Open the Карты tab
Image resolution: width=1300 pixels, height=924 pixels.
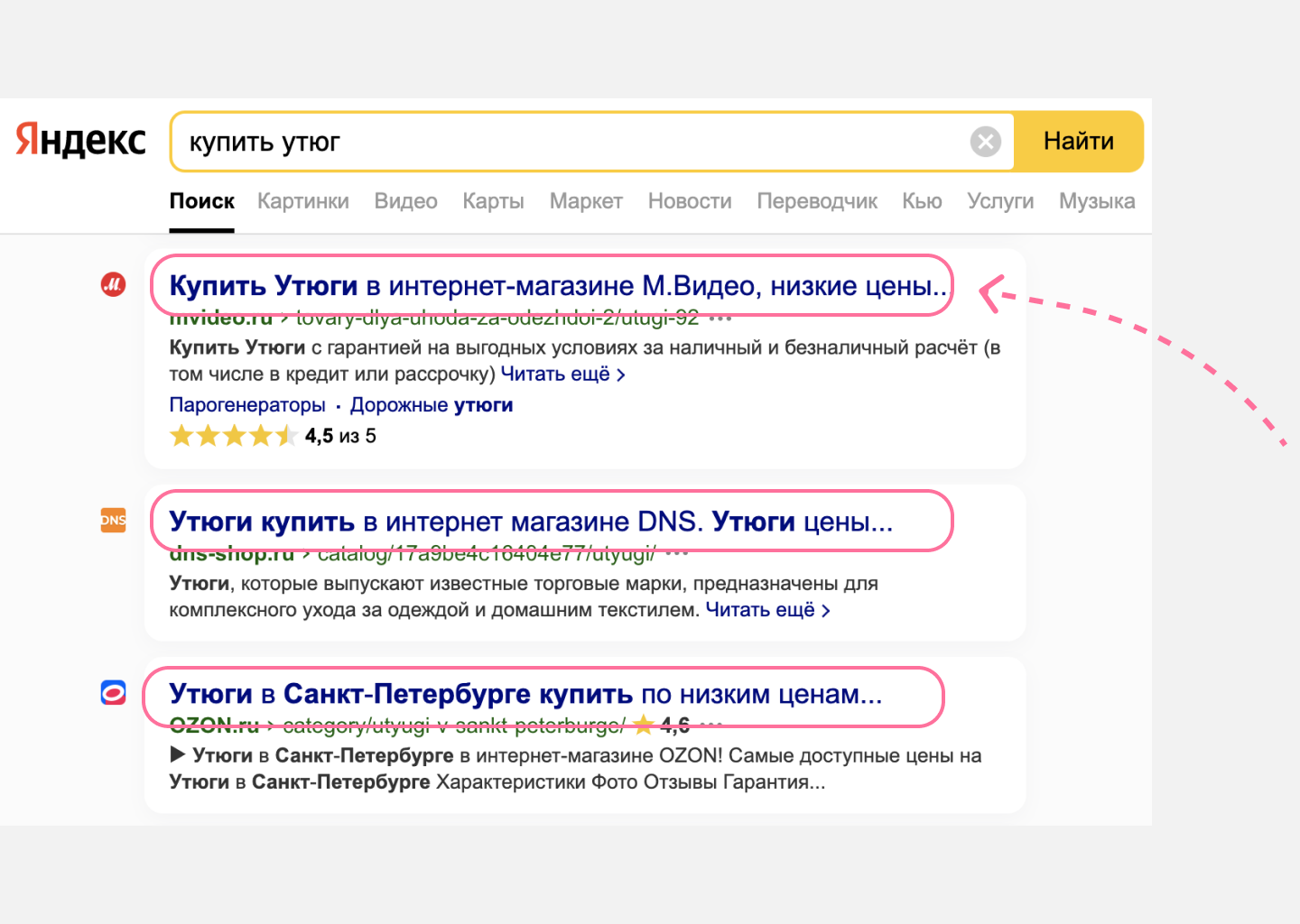(x=493, y=201)
